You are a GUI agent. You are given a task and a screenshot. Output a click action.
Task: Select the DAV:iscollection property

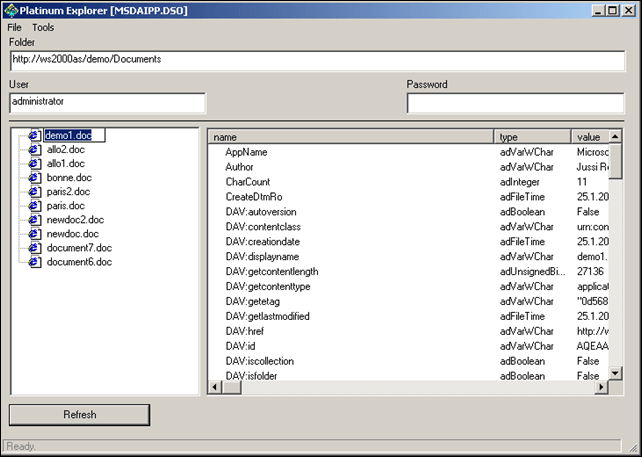(409, 361)
